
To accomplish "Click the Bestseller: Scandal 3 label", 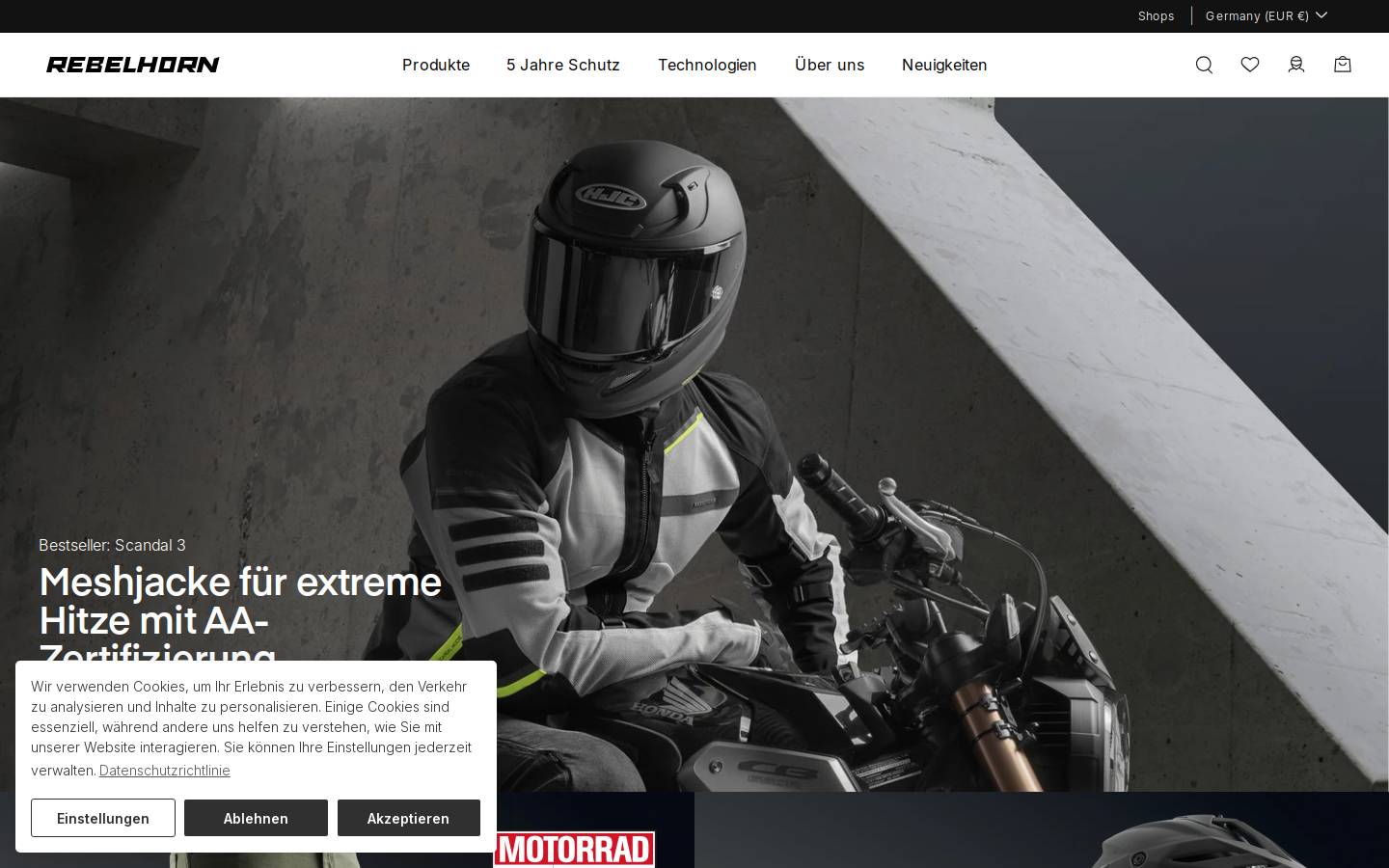I will tap(112, 545).
